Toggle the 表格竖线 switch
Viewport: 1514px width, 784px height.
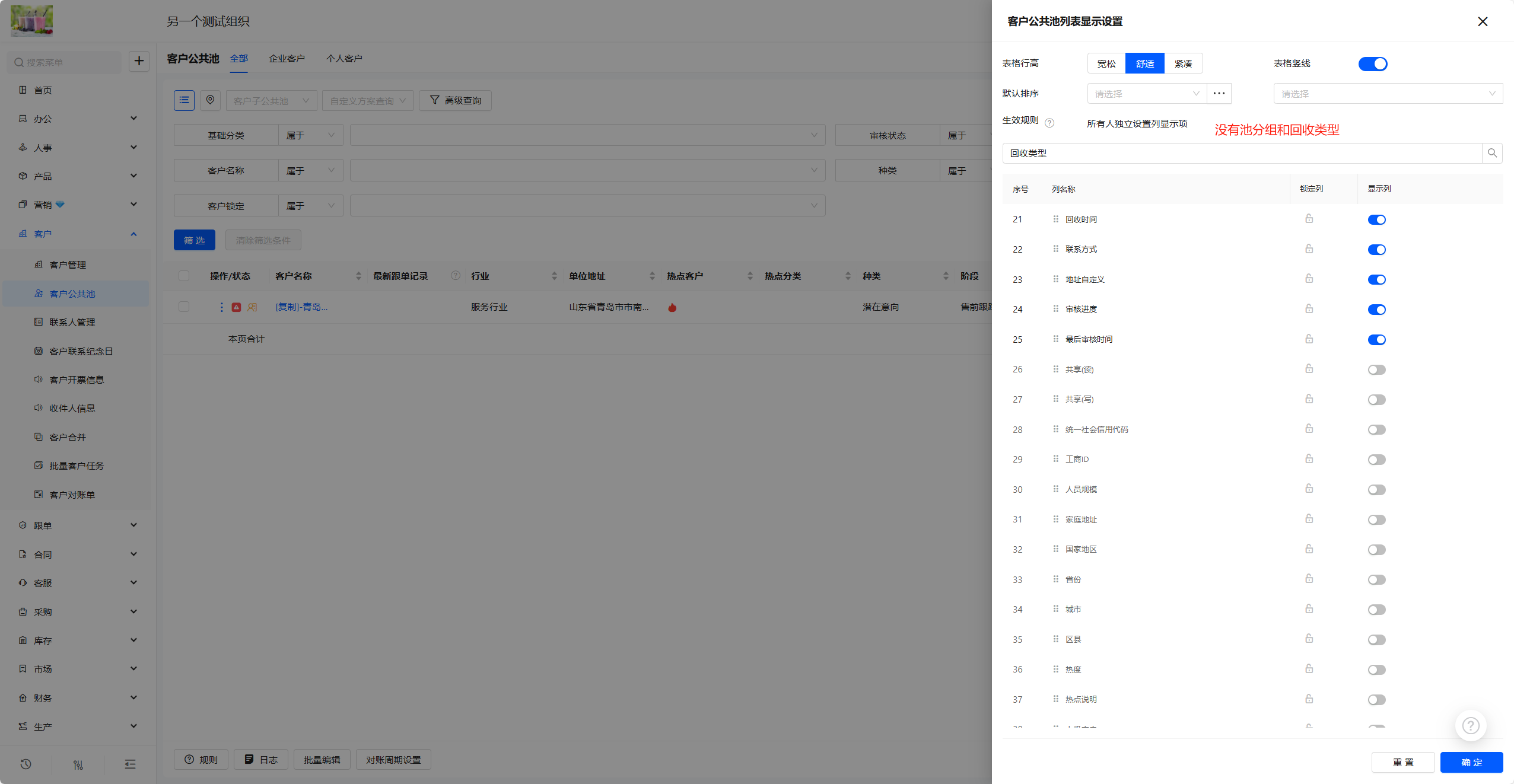point(1373,63)
